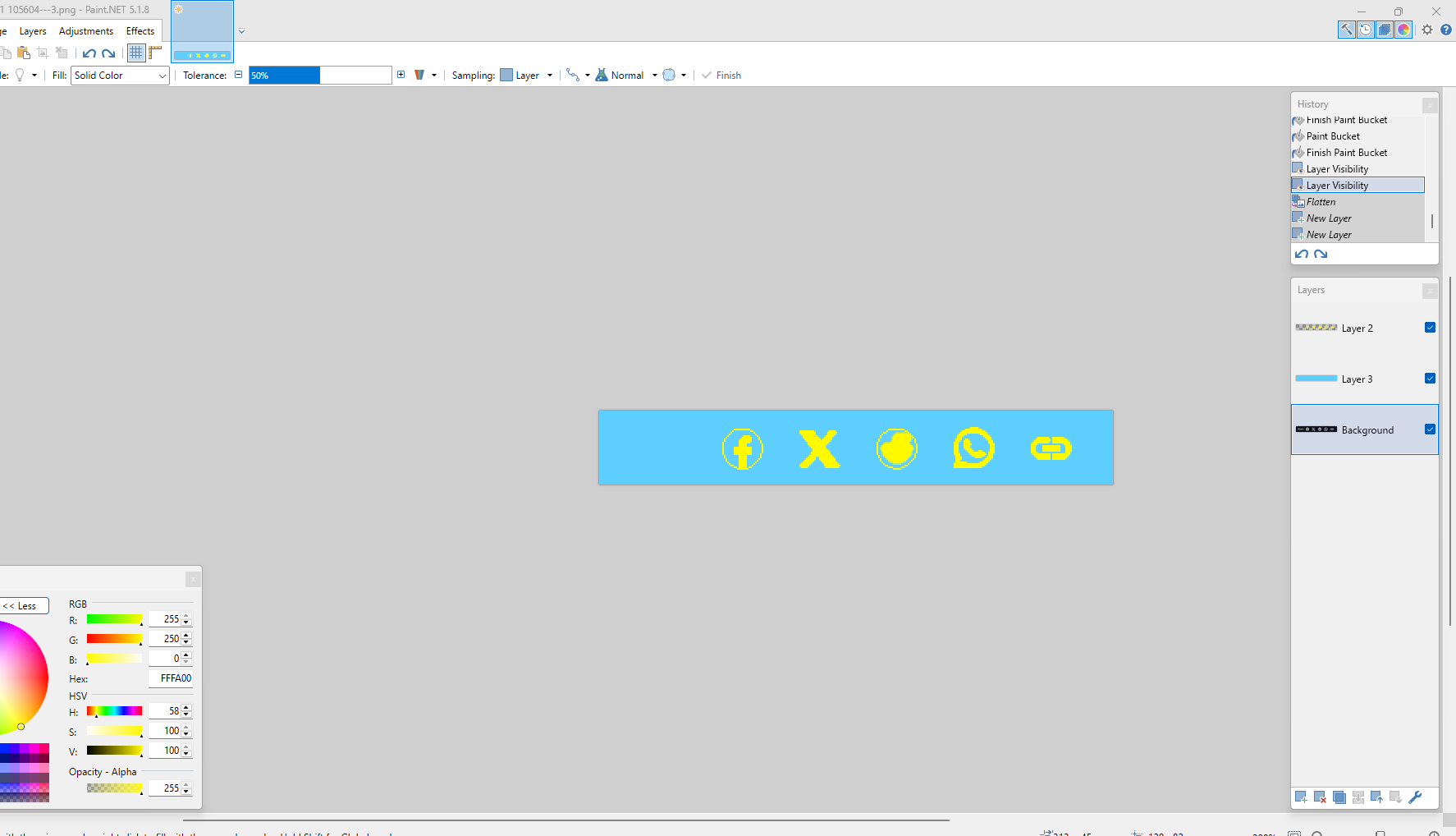
Task: Click Move Layer Down icon
Action: pos(1395,797)
